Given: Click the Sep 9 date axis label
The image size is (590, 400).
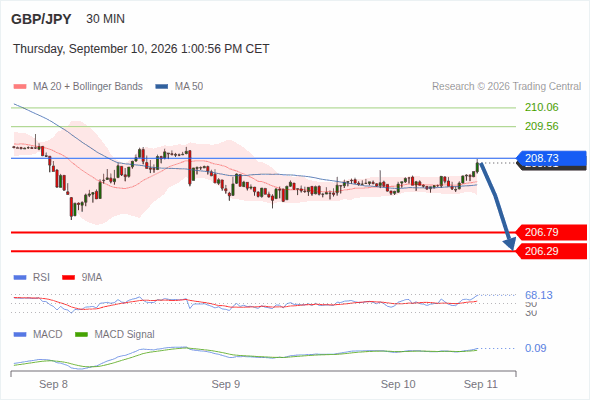Looking at the screenshot, I should 226,384.
